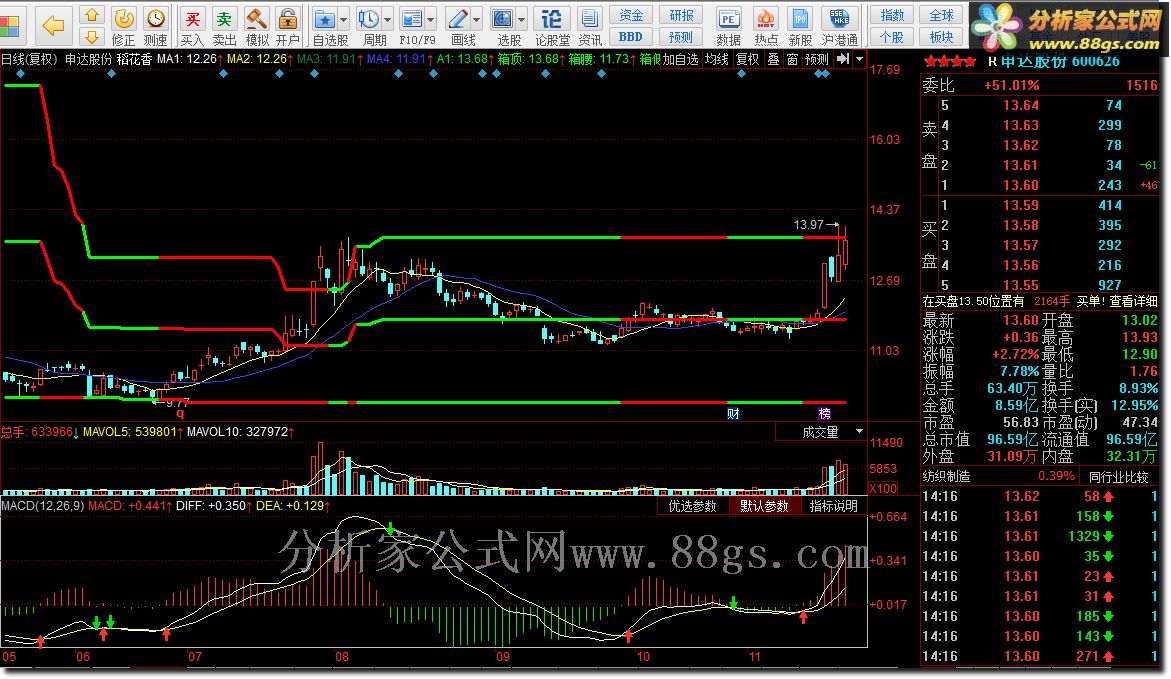The image size is (1171, 679).
Task: Click the 榜 marker on the chart
Action: click(x=824, y=413)
